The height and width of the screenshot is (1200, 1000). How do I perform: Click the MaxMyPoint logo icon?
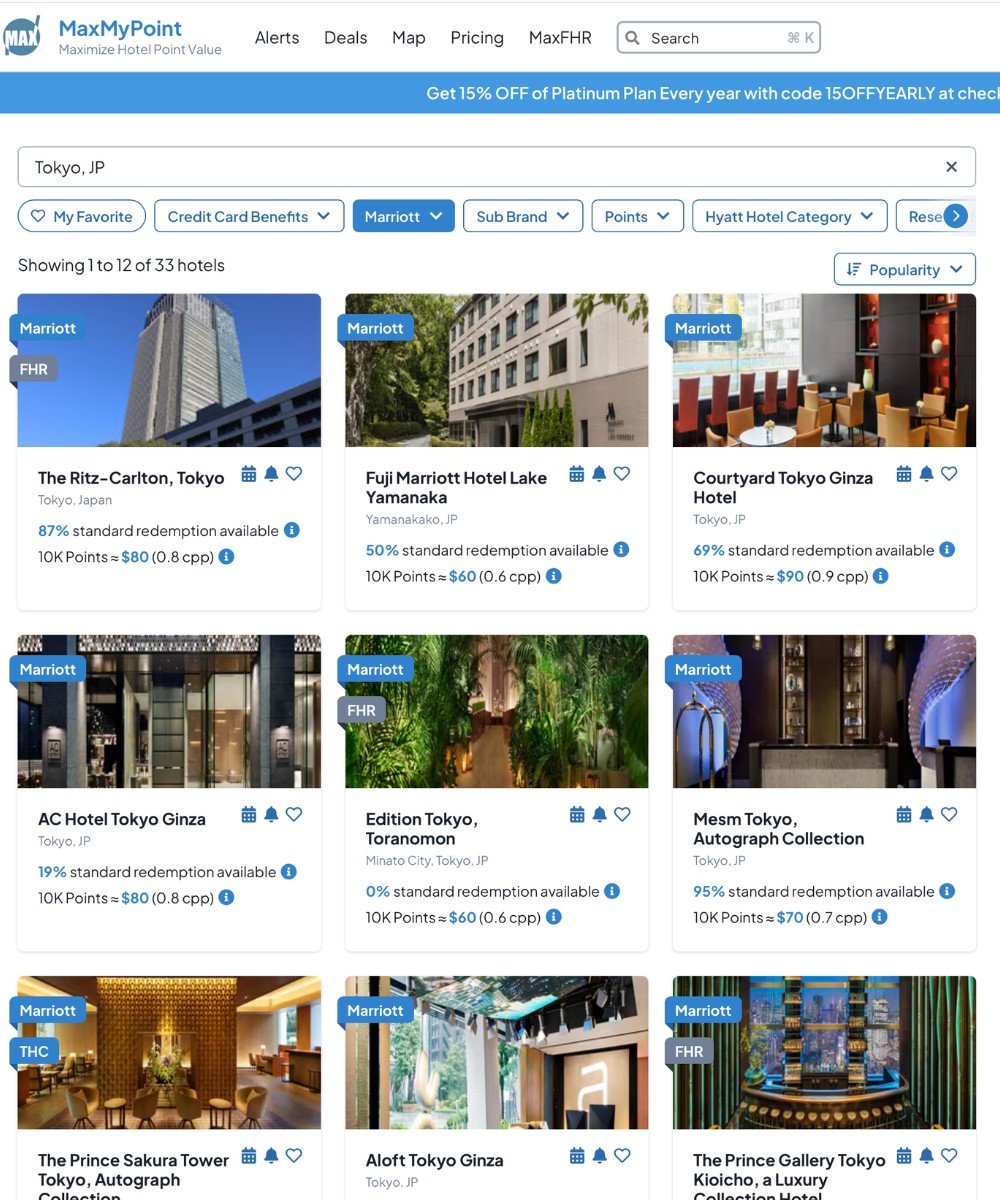[x=22, y=36]
